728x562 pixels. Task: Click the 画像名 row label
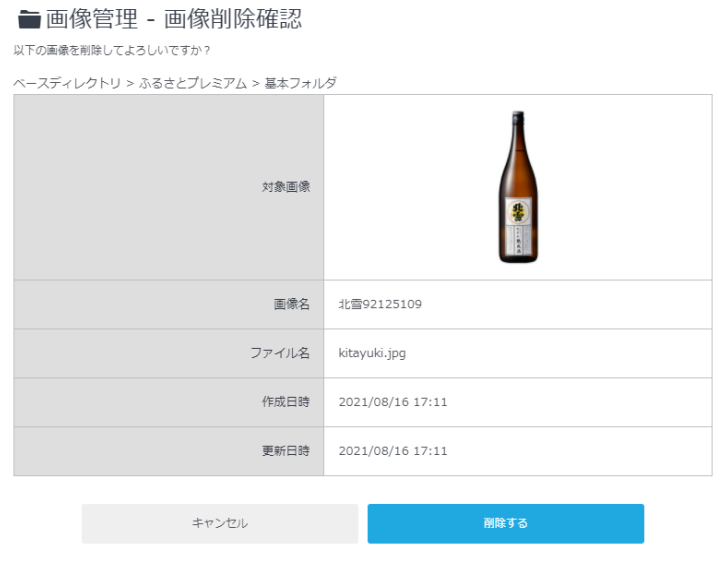point(291,304)
